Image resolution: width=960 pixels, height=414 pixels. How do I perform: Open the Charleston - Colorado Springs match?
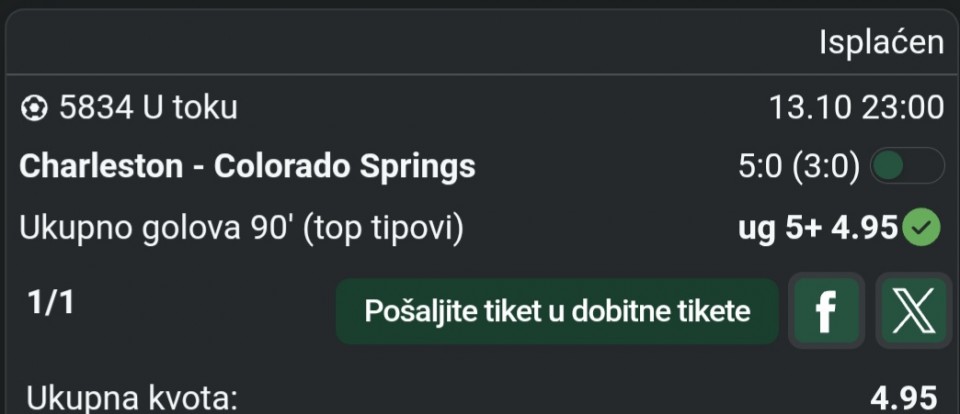tap(247, 166)
